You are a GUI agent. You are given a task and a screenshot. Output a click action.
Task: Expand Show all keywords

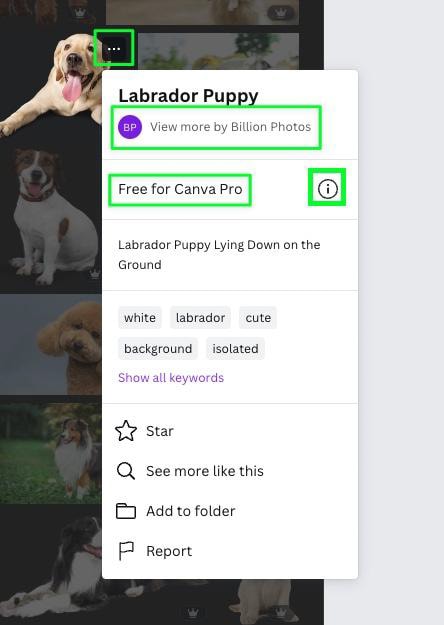point(171,377)
